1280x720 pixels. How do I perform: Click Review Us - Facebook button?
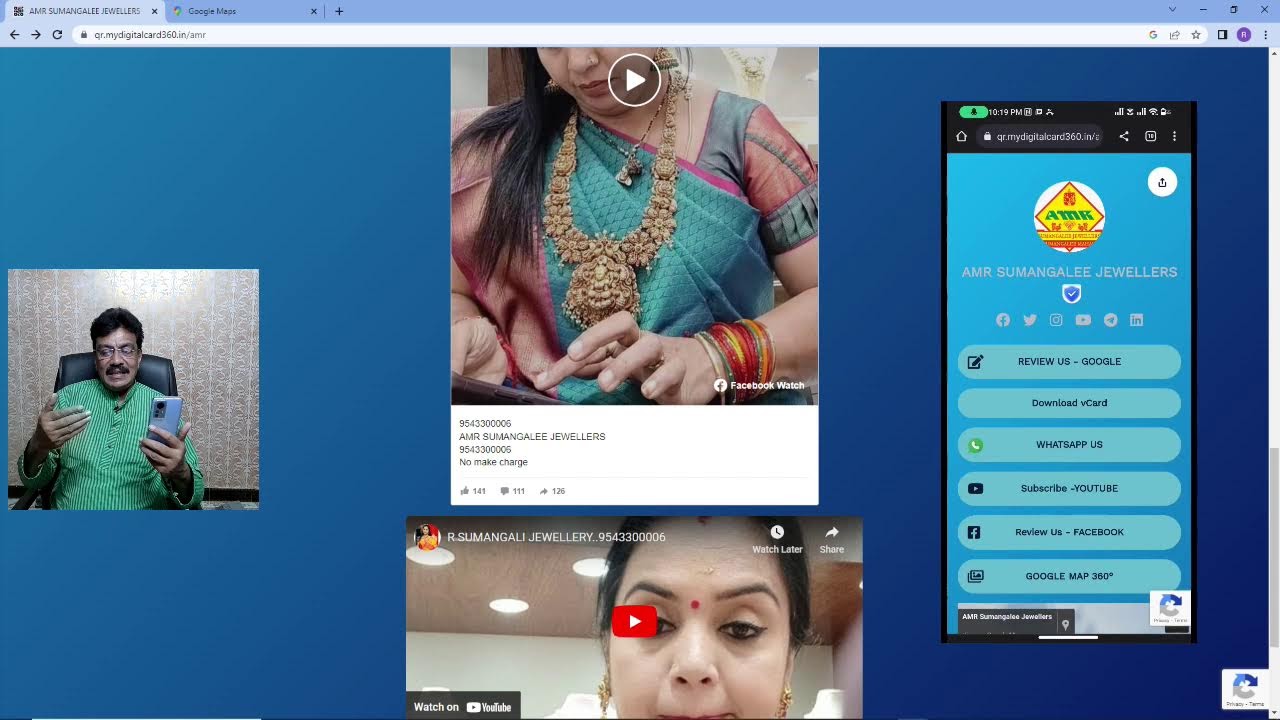(1069, 532)
